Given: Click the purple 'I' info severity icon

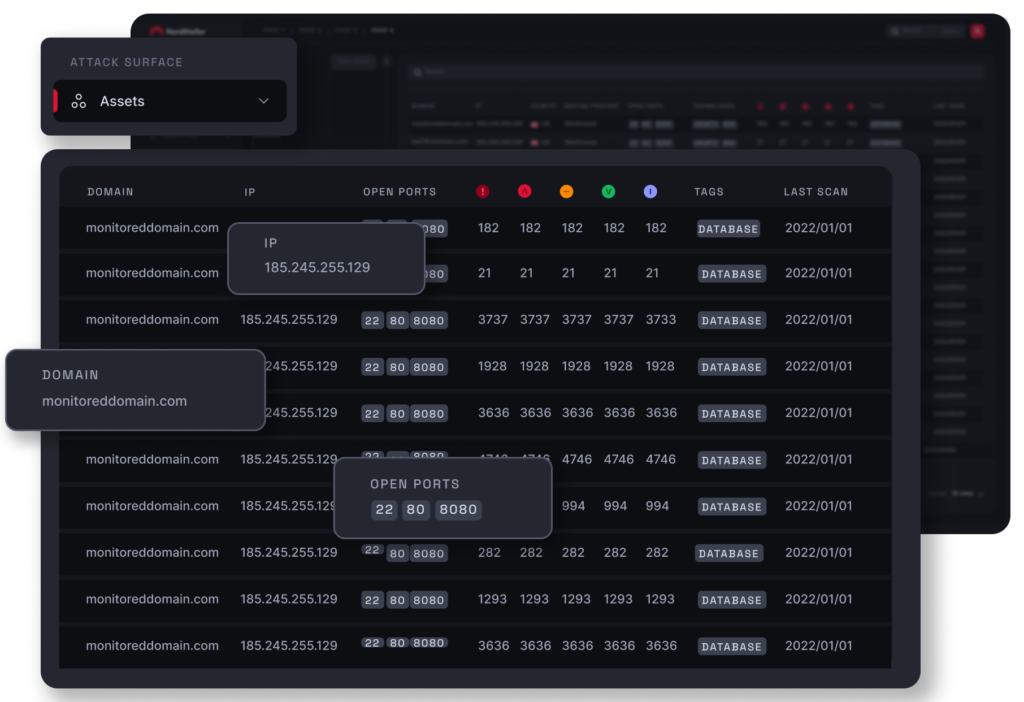Looking at the screenshot, I should point(651,191).
